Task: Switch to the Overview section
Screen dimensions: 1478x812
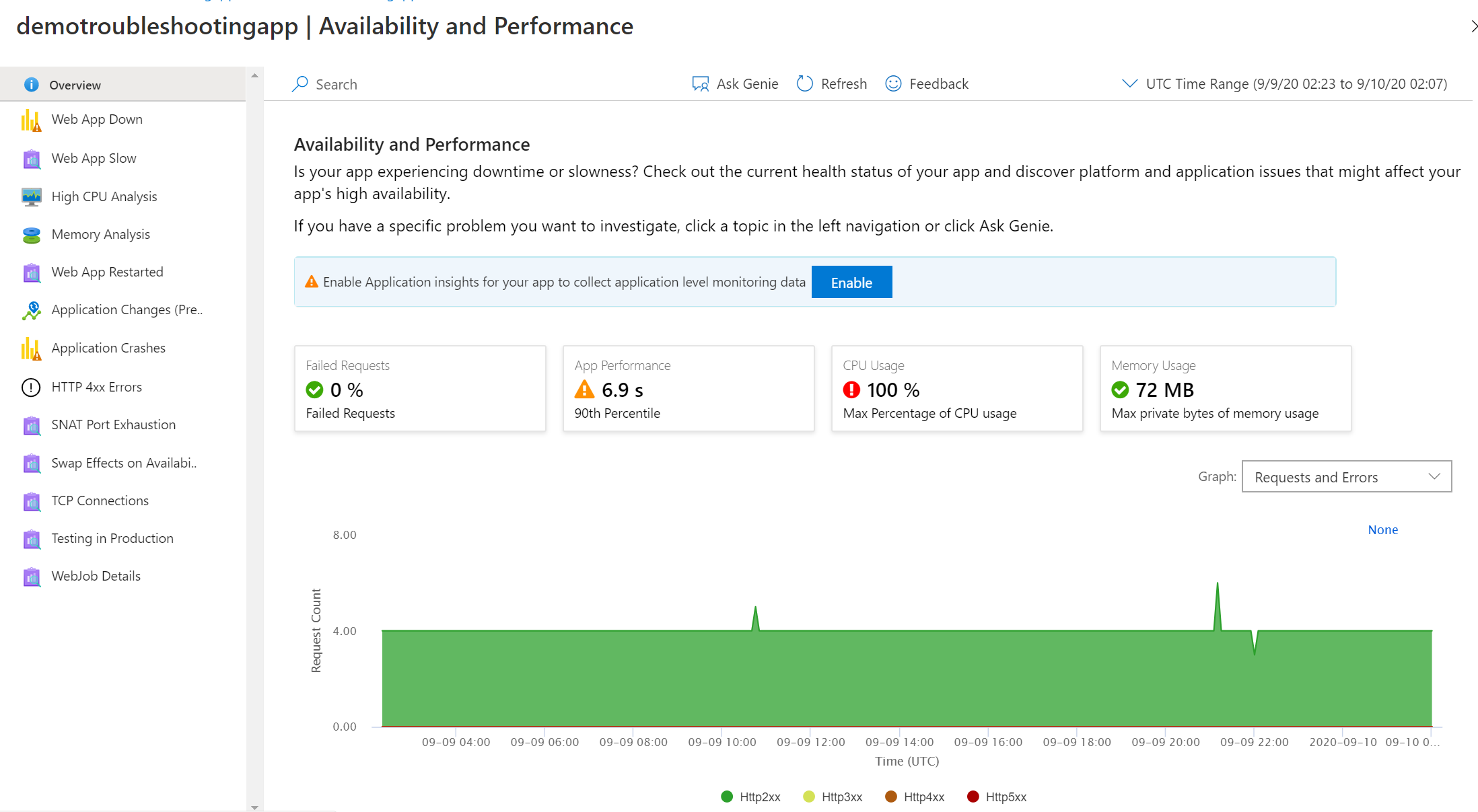Action: (75, 85)
